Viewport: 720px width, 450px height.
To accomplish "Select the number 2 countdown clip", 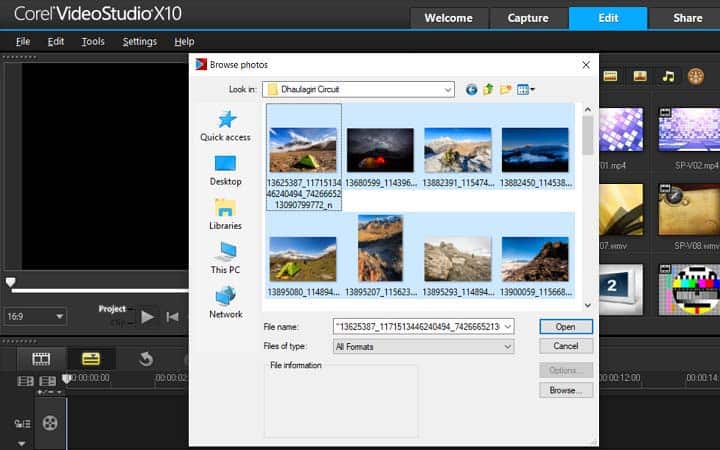I will [x=621, y=289].
